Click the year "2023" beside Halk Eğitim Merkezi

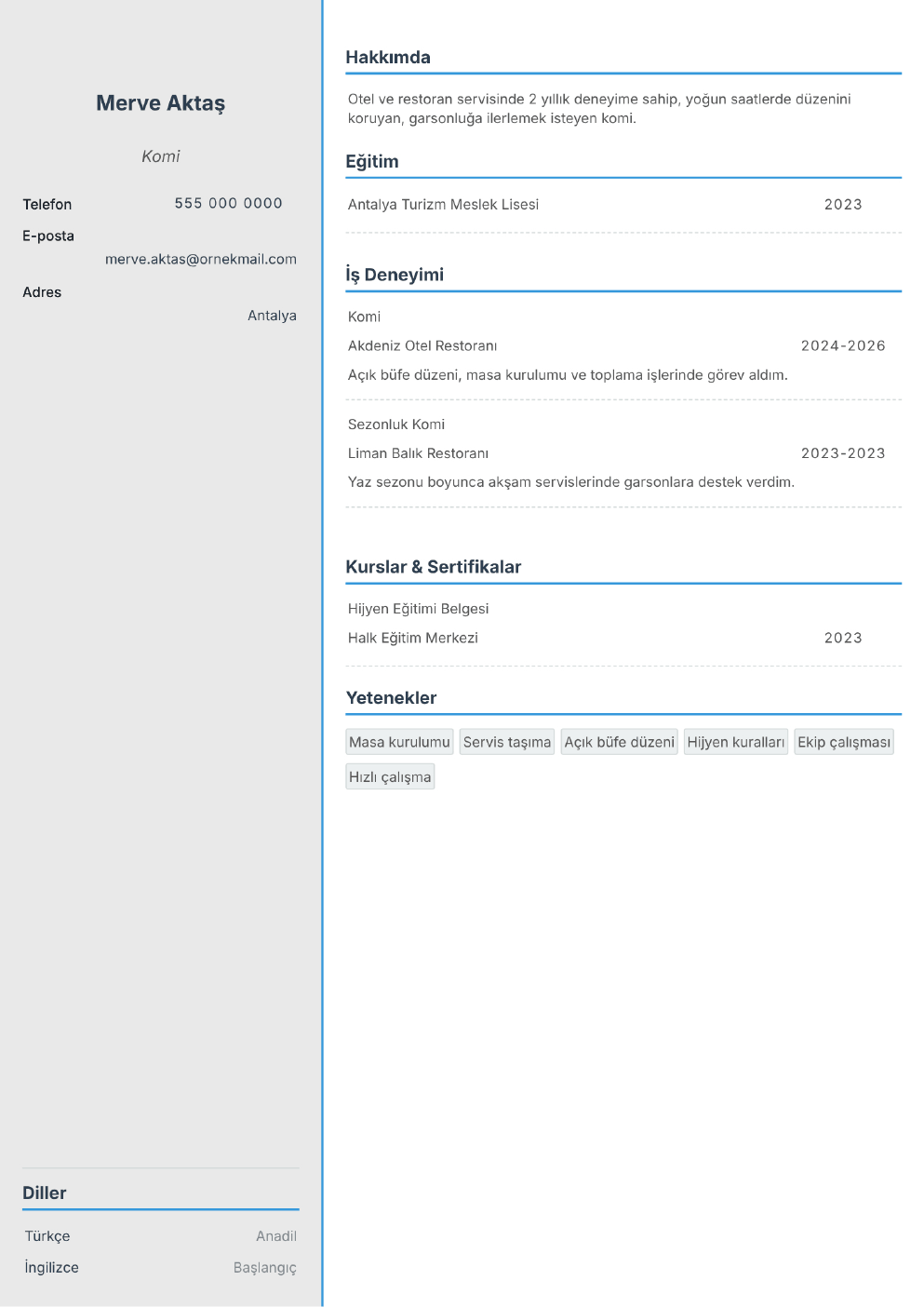(843, 638)
